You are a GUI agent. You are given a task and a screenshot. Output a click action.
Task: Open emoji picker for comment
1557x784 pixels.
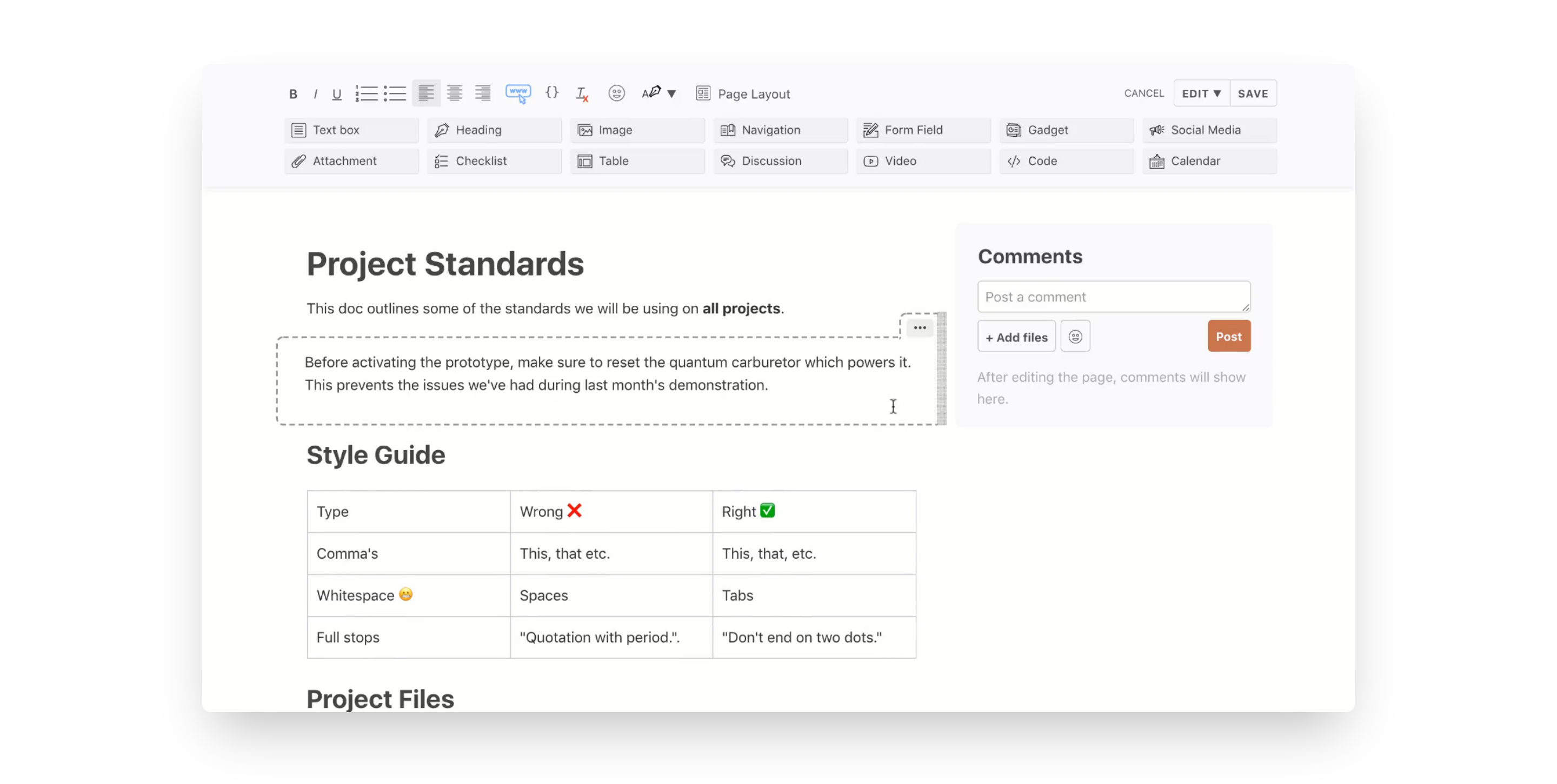[1075, 337]
